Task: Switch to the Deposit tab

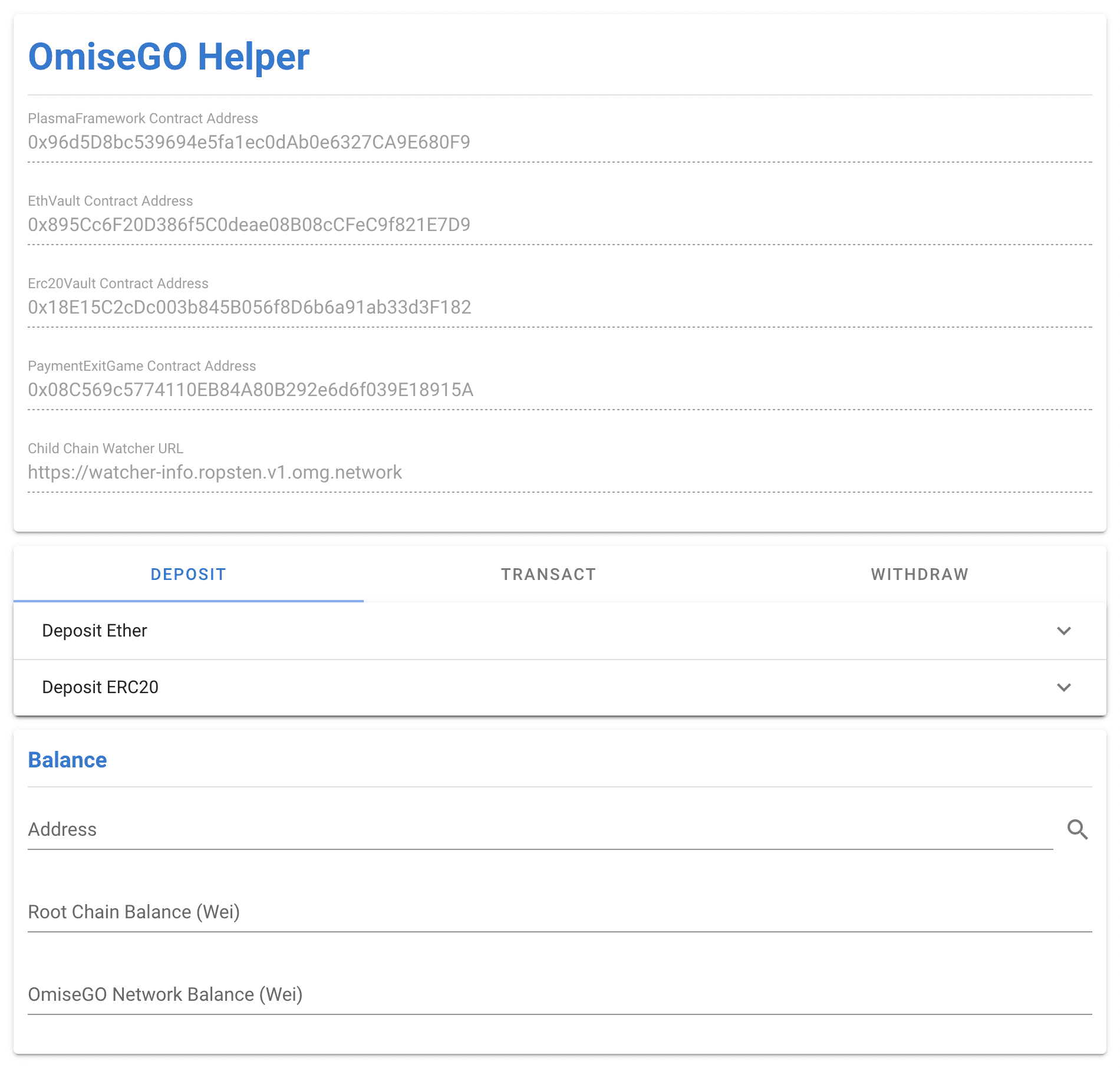Action: point(189,574)
